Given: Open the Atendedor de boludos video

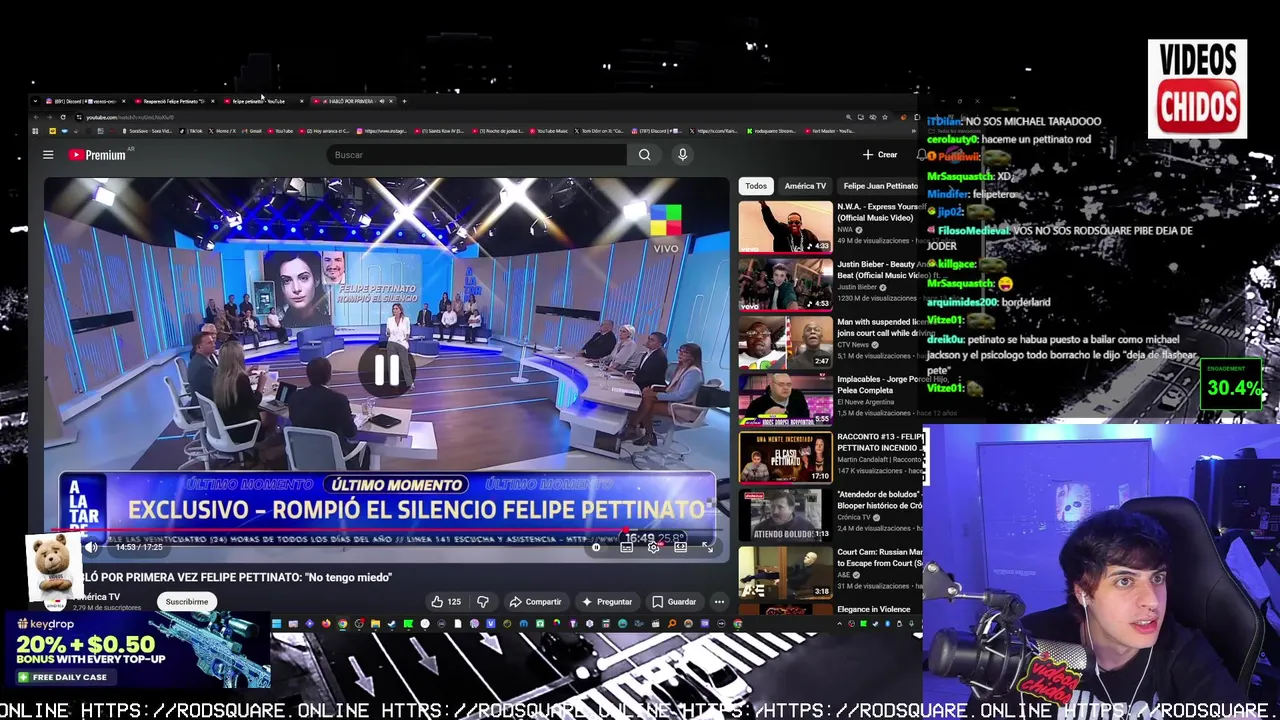Looking at the screenshot, I should (785, 514).
